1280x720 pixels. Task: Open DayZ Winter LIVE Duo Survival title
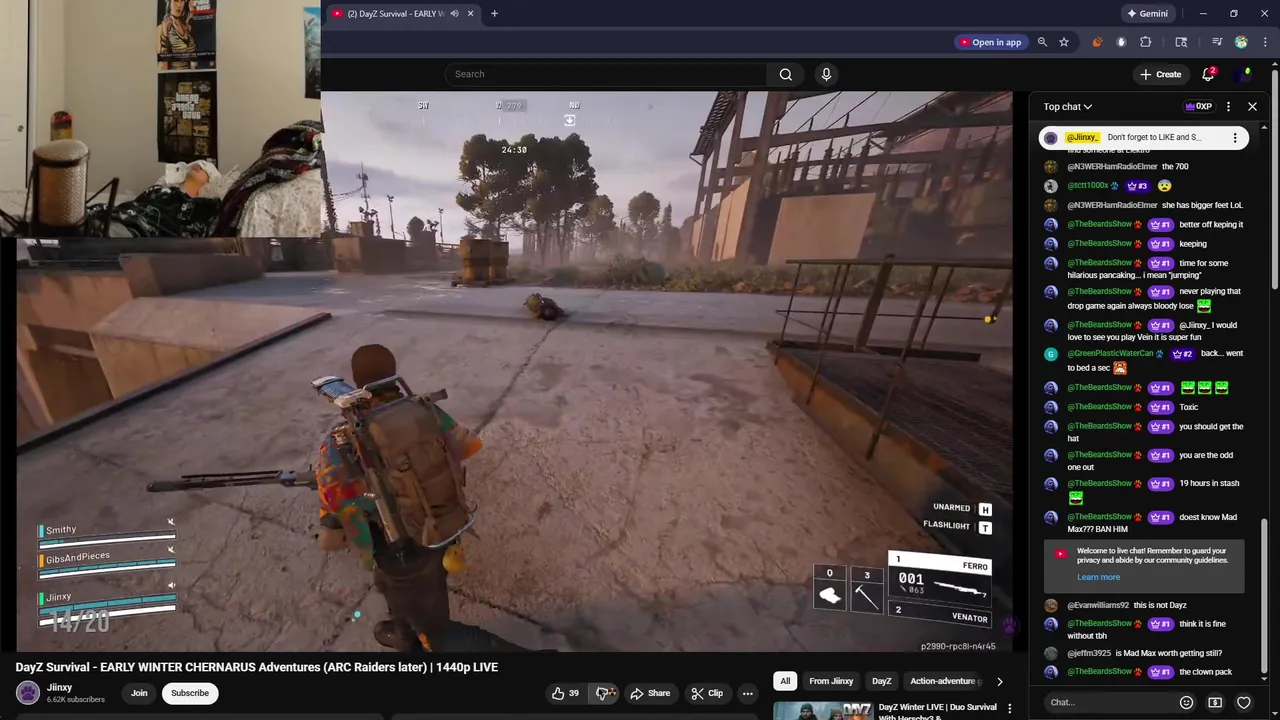937,712
